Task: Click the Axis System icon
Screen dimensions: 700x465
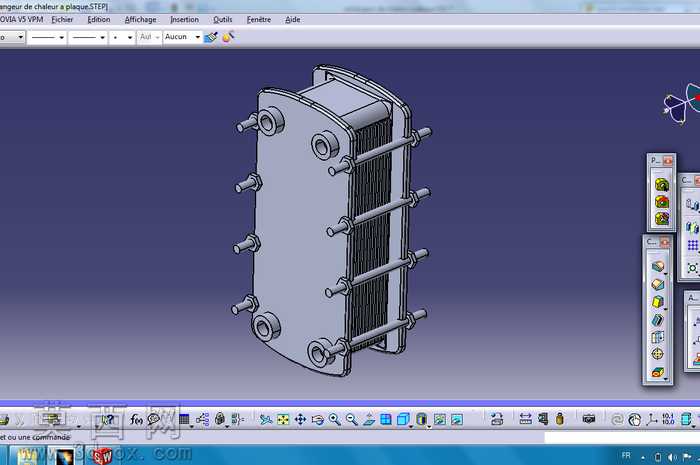Action: (652, 419)
